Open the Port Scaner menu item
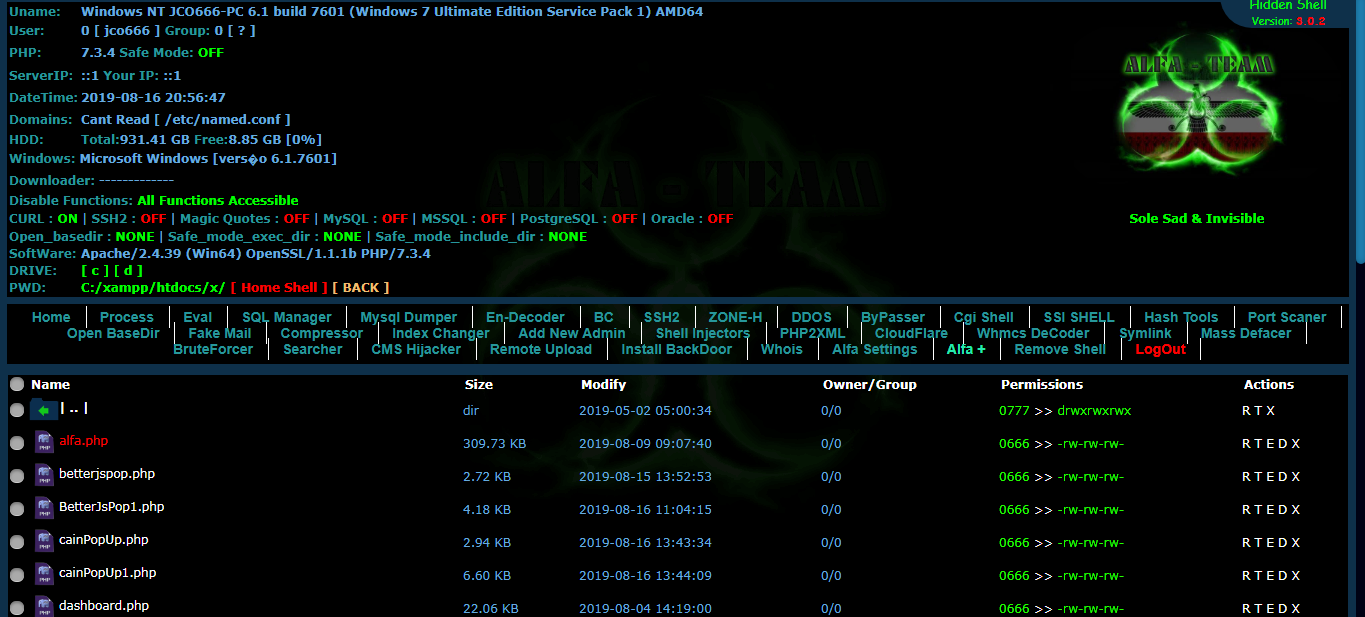 pyautogui.click(x=1287, y=317)
